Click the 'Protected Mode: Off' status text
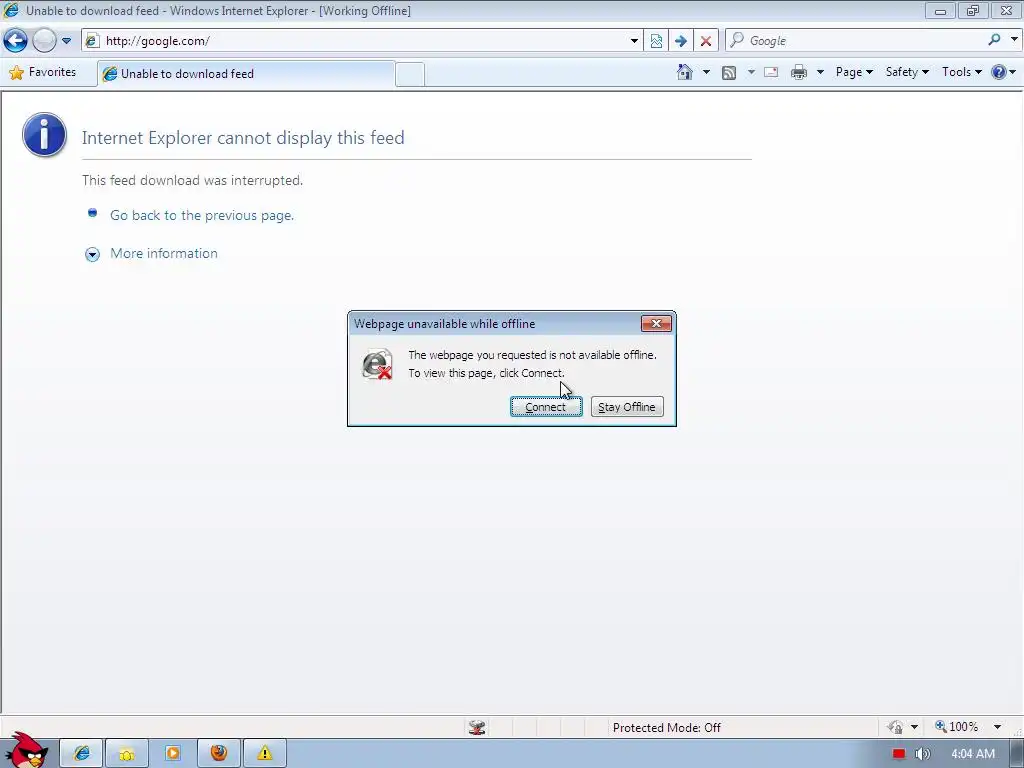1024x768 pixels. tap(667, 728)
